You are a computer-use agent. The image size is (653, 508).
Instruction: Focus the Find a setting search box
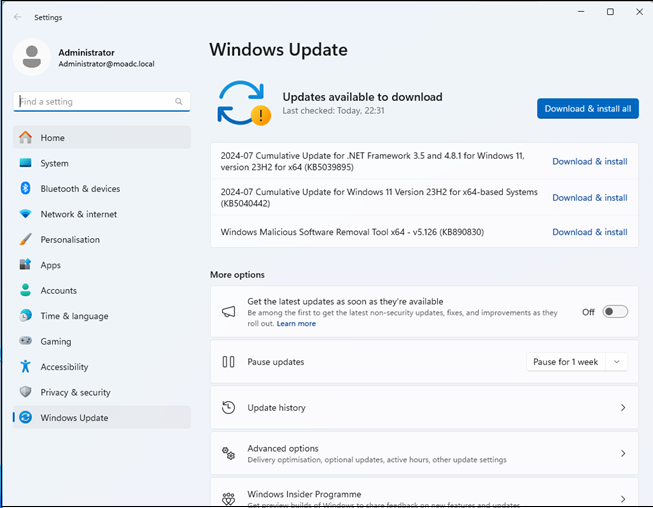(102, 102)
